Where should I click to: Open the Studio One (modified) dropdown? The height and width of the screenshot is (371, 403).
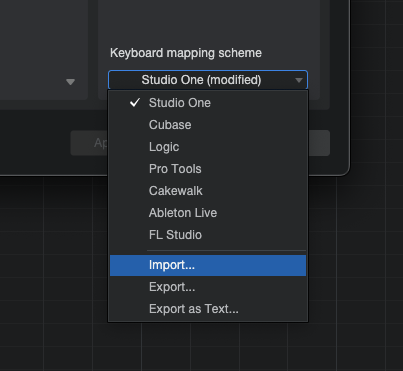pyautogui.click(x=208, y=80)
